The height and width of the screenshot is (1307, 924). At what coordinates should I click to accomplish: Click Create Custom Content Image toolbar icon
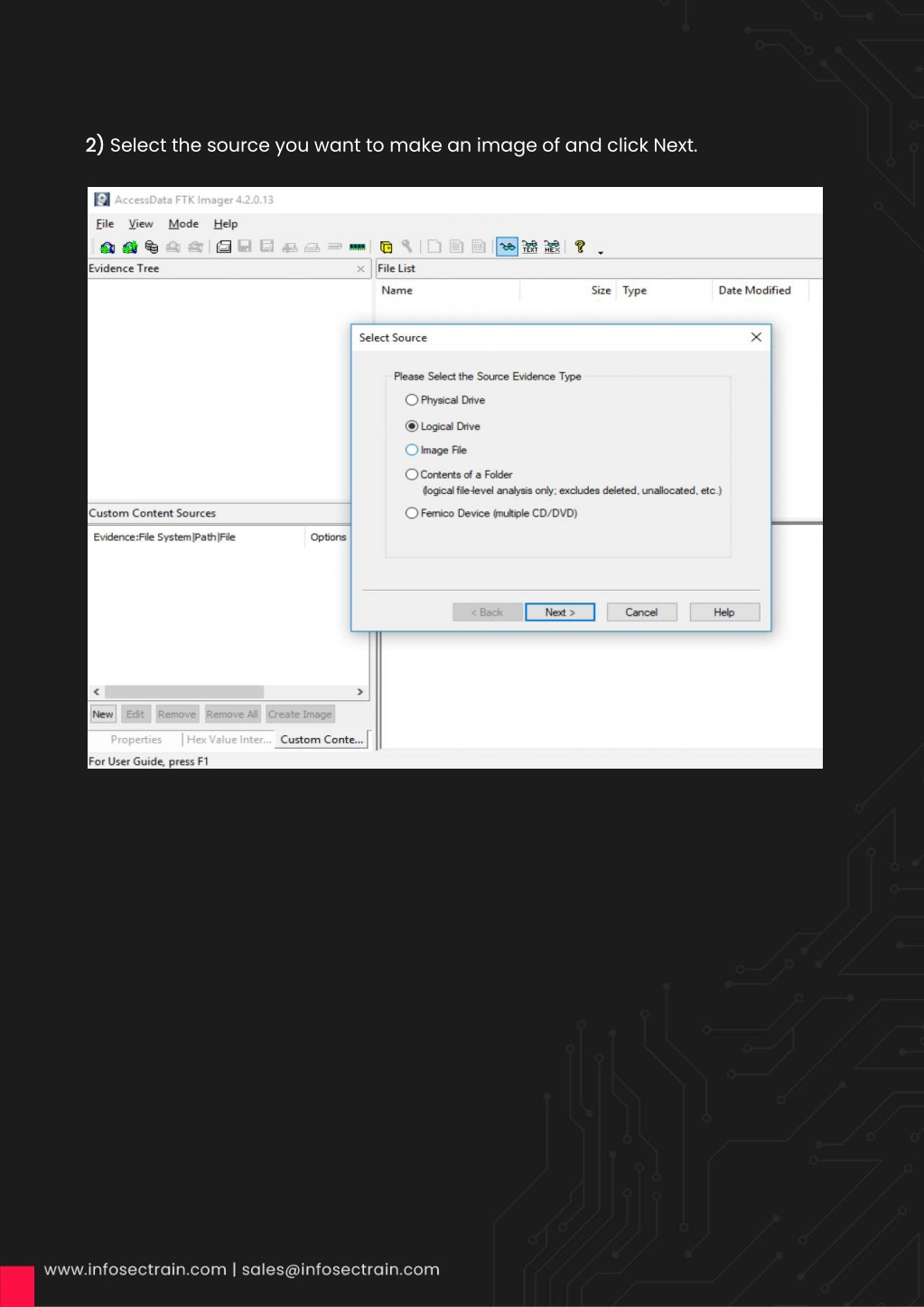click(x=313, y=247)
